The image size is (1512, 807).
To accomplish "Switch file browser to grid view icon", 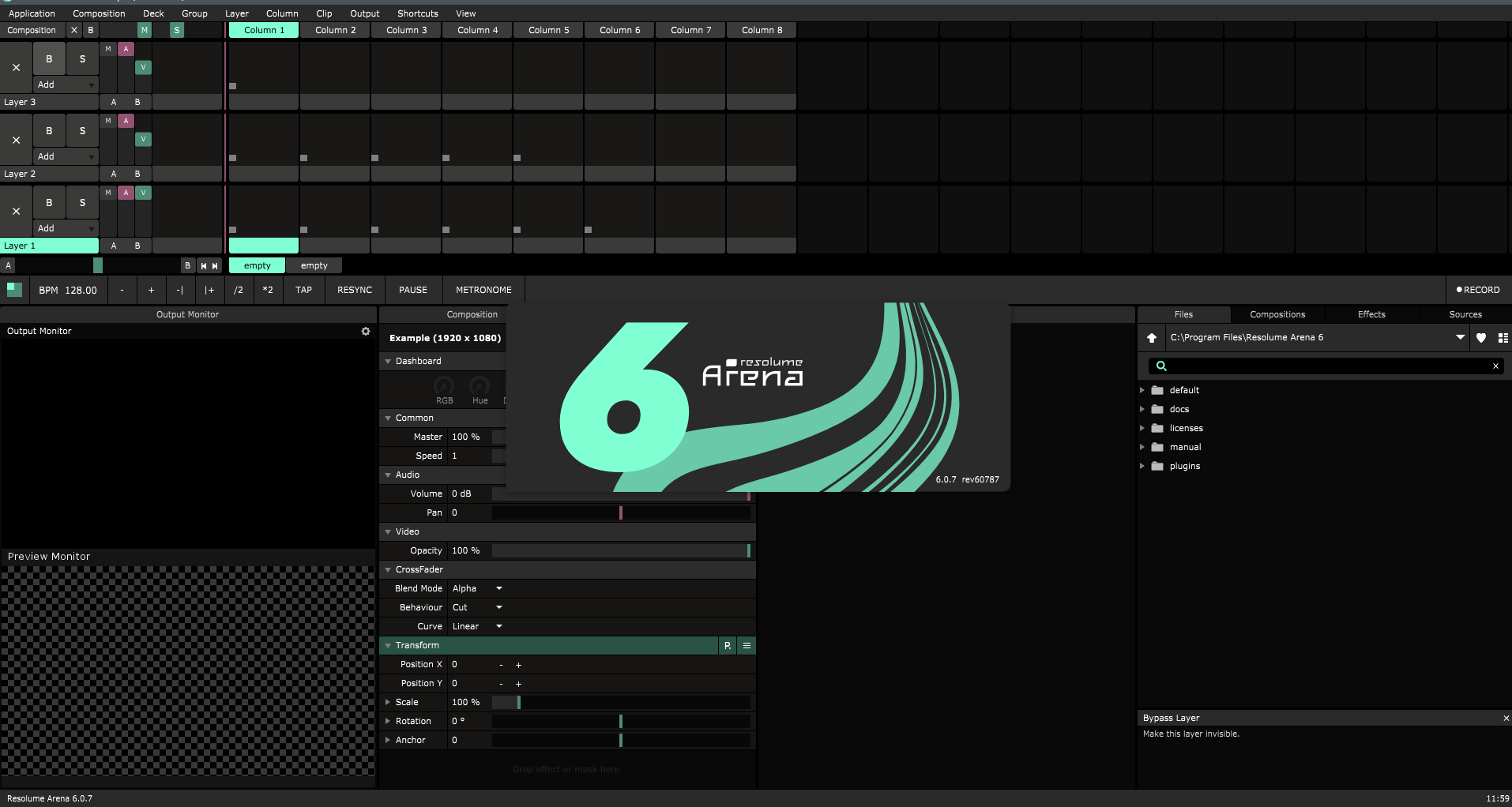I will tap(1503, 338).
